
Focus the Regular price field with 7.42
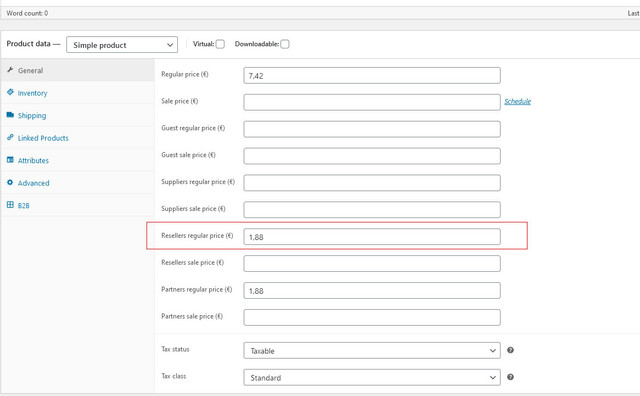[x=372, y=76]
